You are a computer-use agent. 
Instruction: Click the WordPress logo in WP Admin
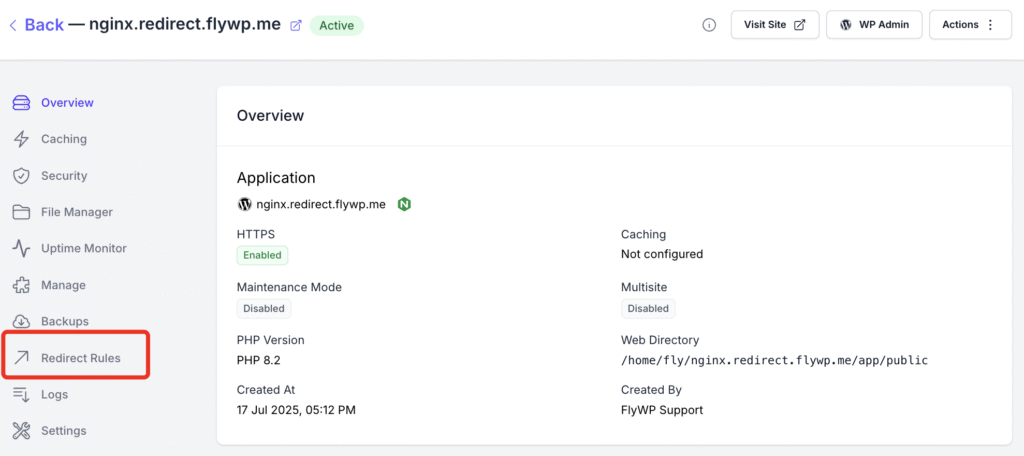coord(846,25)
